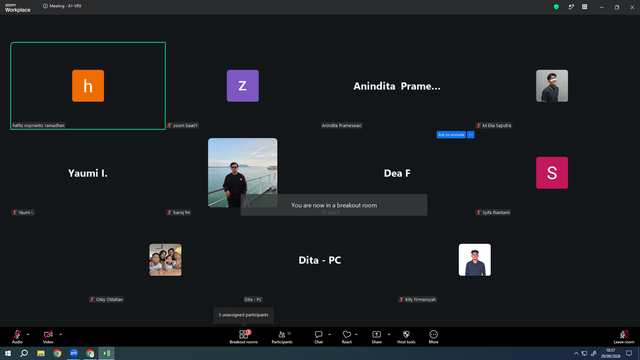The height and width of the screenshot is (360, 640).
Task: Open the Windows Start menu
Action: click(8, 353)
